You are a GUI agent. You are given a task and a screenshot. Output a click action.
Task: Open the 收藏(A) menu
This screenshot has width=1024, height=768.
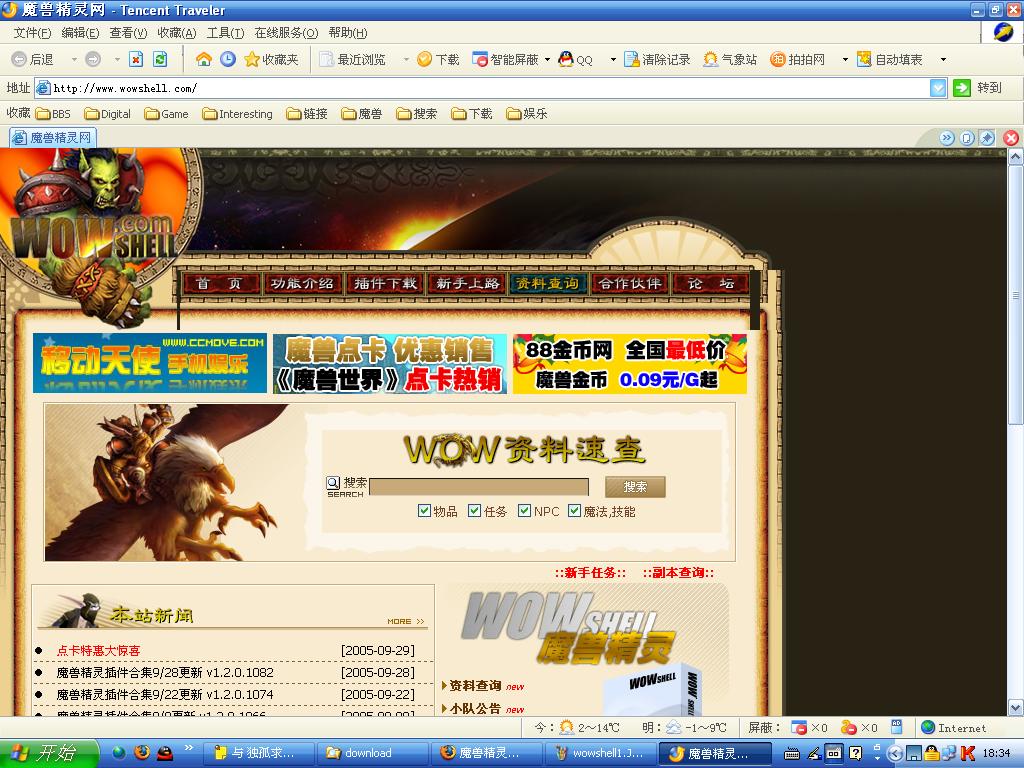pyautogui.click(x=176, y=33)
